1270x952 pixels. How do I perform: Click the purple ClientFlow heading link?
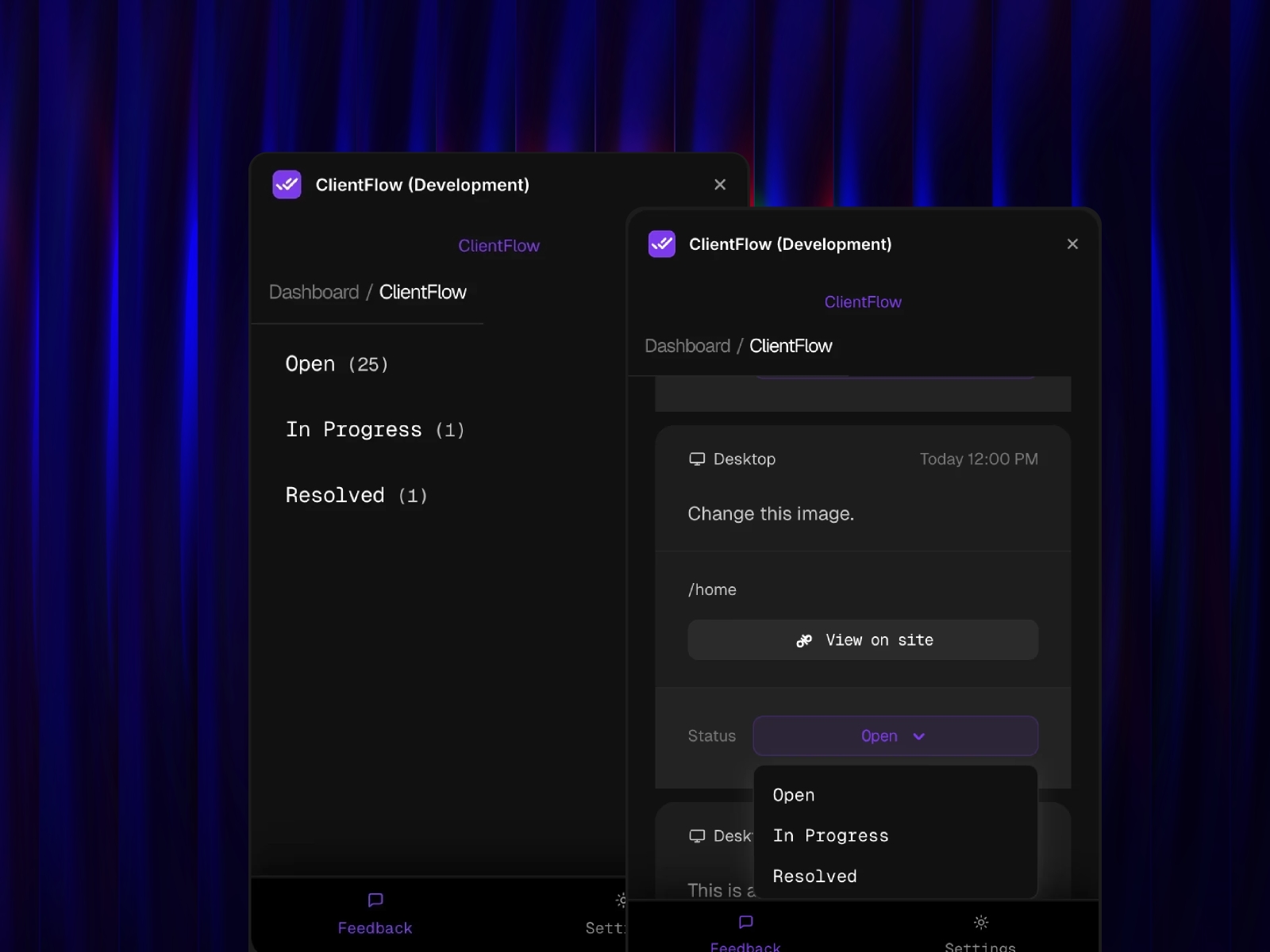point(862,301)
